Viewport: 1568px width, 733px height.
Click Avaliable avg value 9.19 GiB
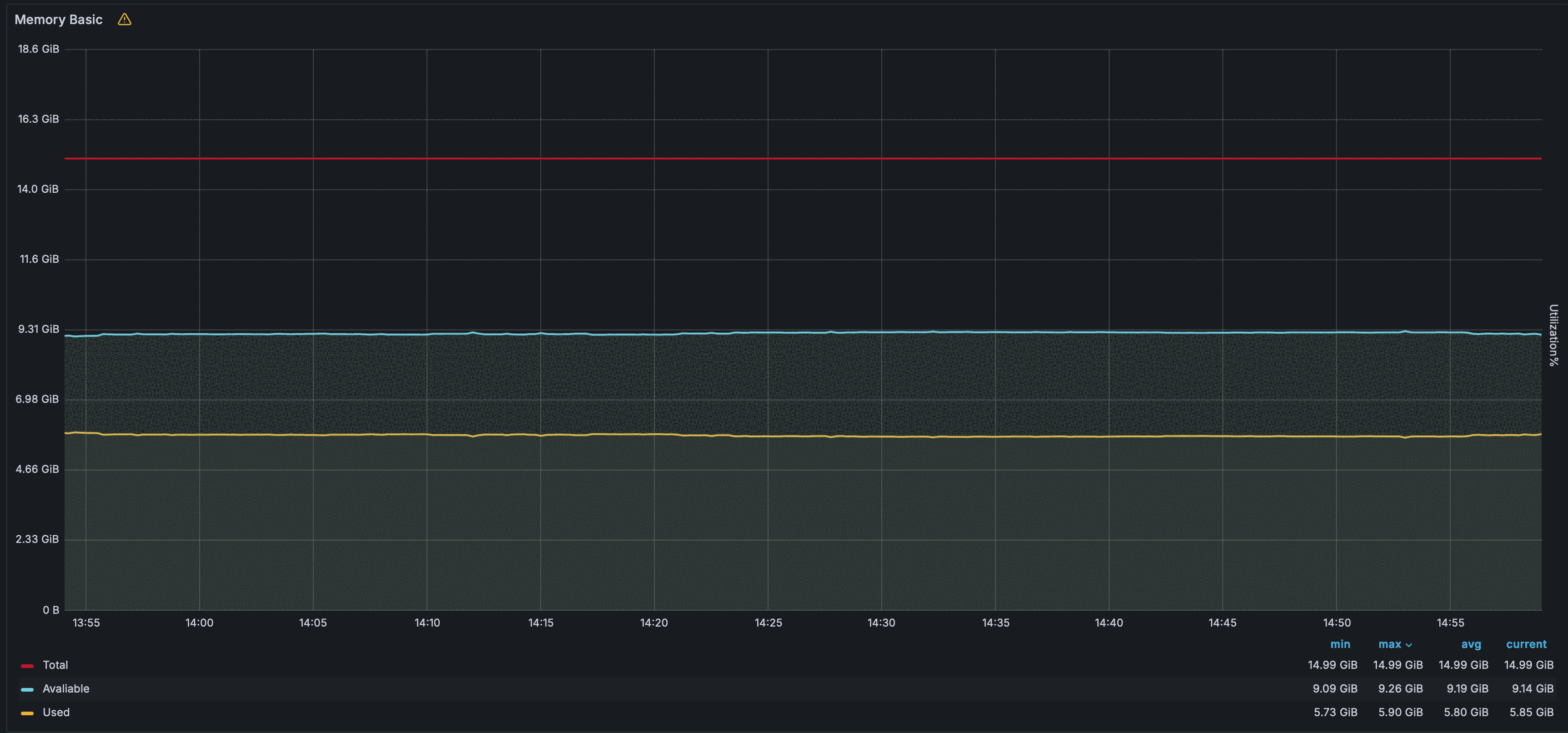[1467, 688]
